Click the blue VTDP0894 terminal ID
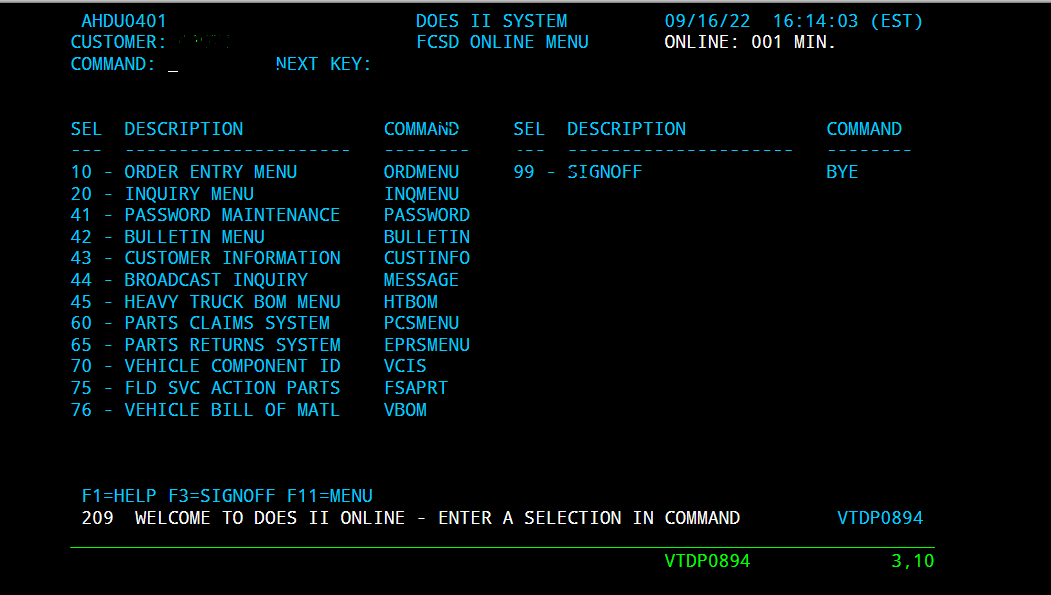This screenshot has height=595, width=1051. click(879, 518)
